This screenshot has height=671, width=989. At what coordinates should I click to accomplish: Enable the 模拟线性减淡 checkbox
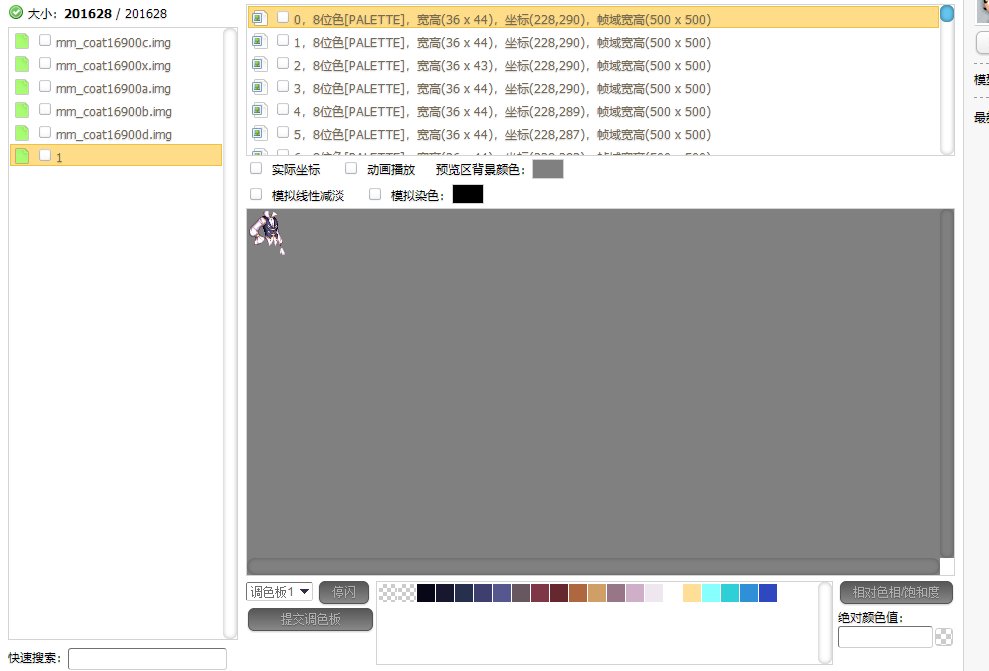point(256,194)
